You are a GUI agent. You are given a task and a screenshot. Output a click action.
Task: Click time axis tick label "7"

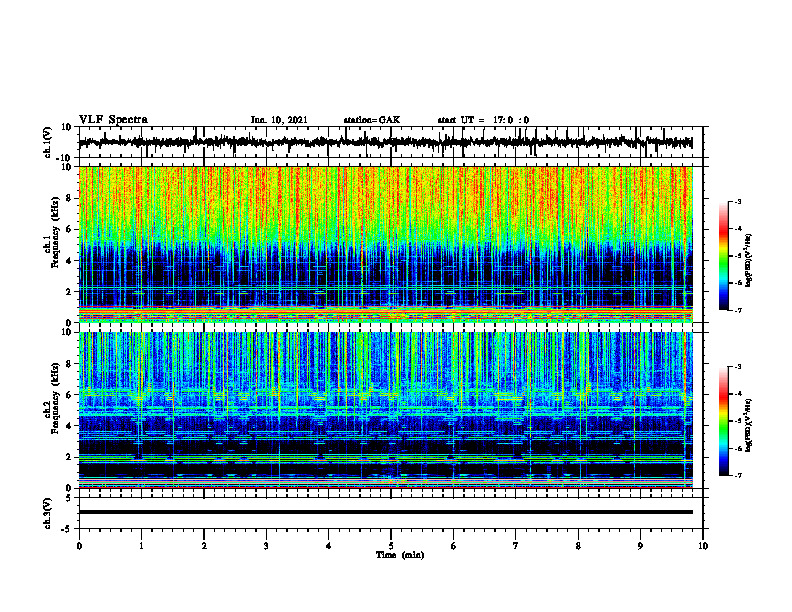pos(516,546)
